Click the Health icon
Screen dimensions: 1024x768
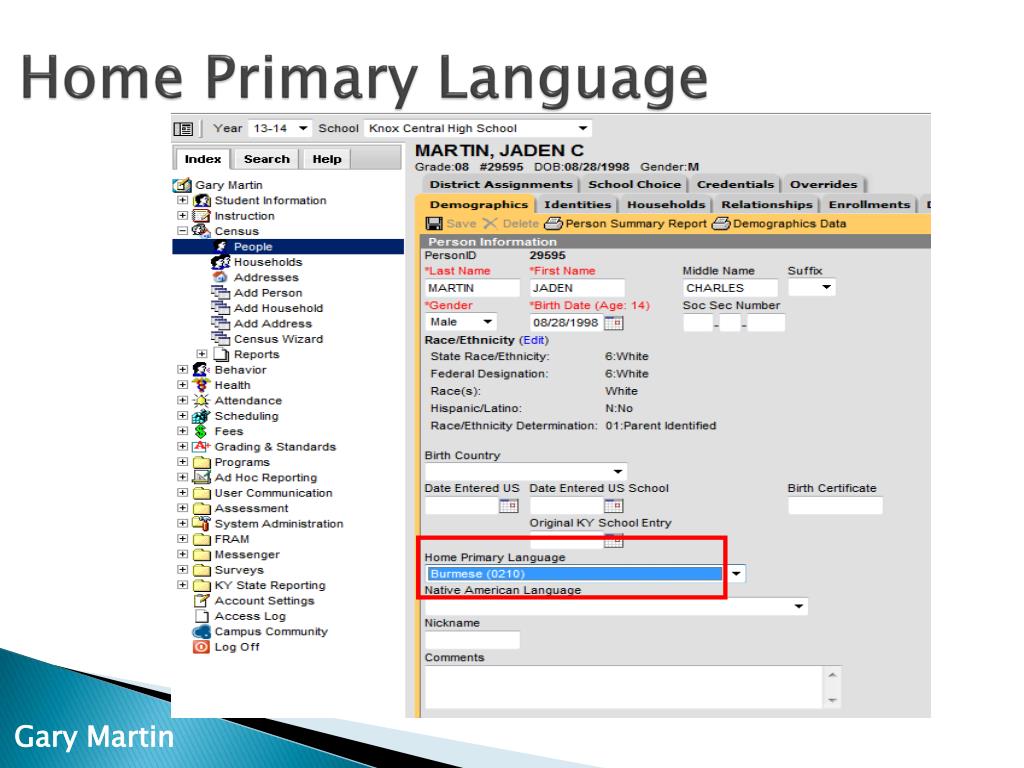201,385
